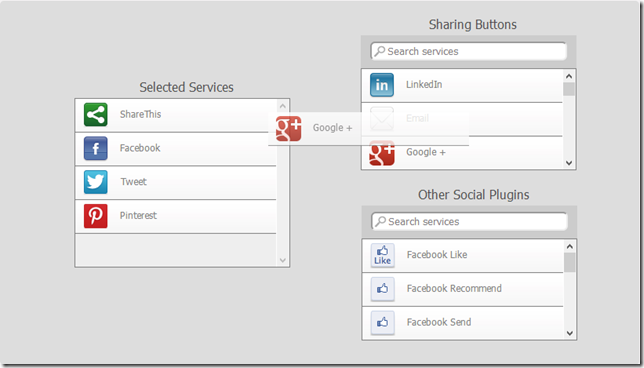Viewport: 644px width, 368px height.
Task: Select the Tweet label text
Action: tap(133, 182)
